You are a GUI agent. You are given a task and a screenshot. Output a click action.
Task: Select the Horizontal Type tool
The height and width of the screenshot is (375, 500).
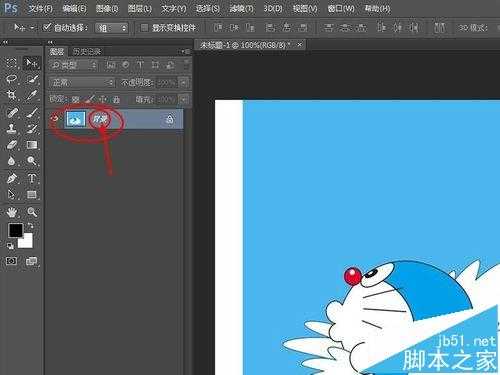coord(32,178)
